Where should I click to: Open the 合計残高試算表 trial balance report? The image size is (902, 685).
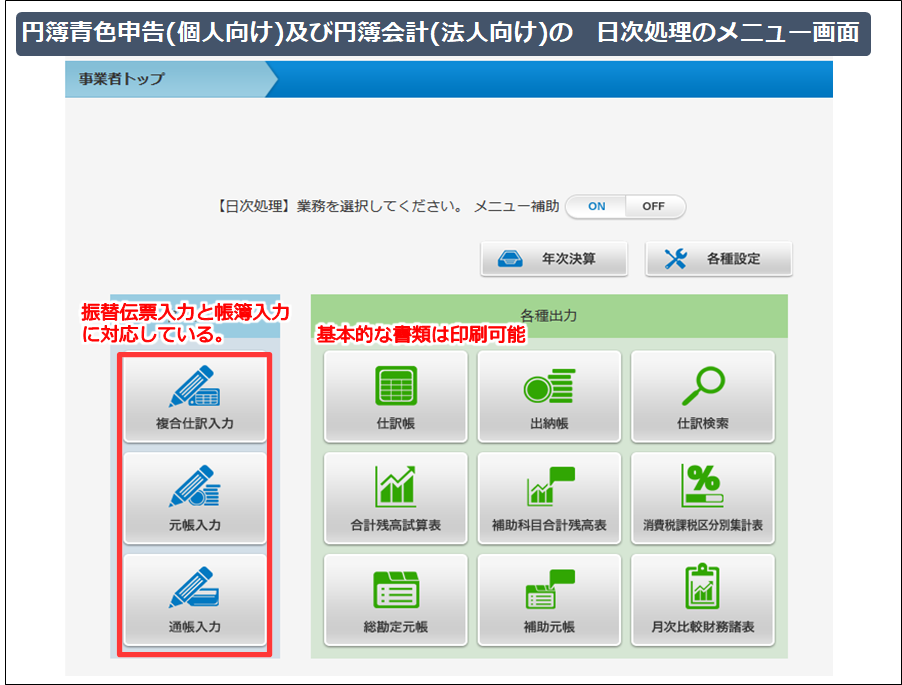(396, 498)
